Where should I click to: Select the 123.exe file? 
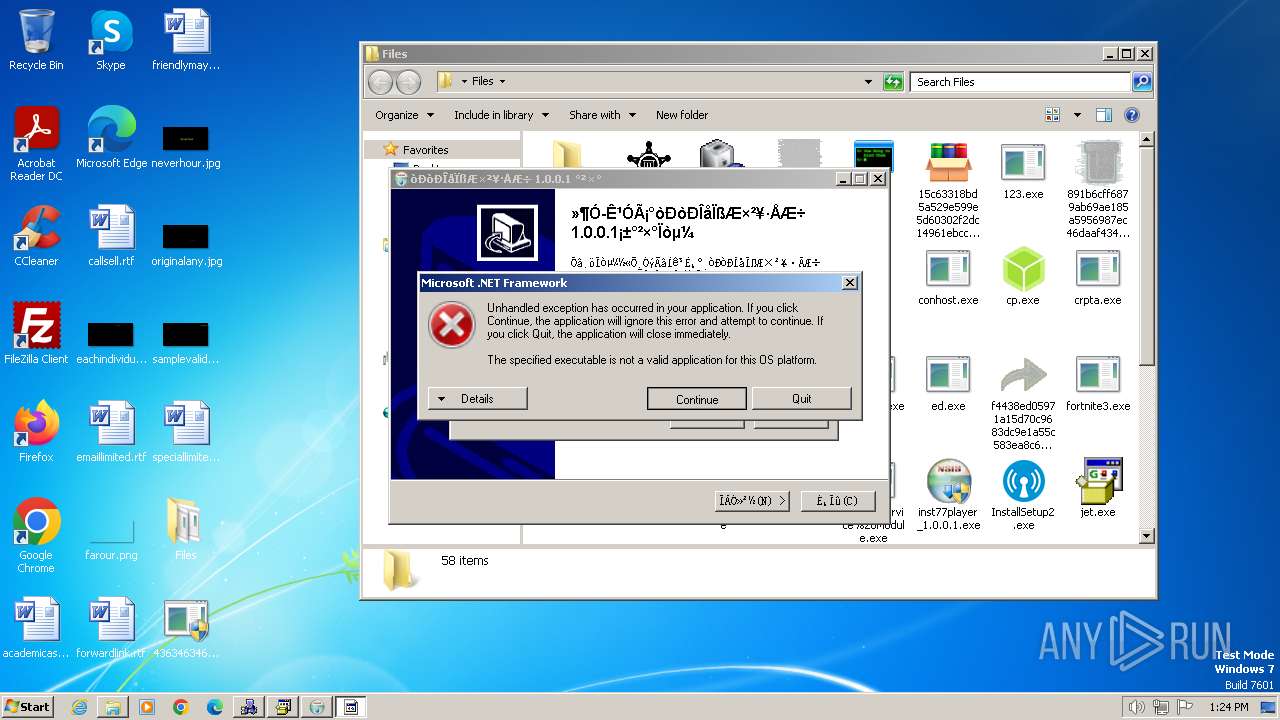1023,170
